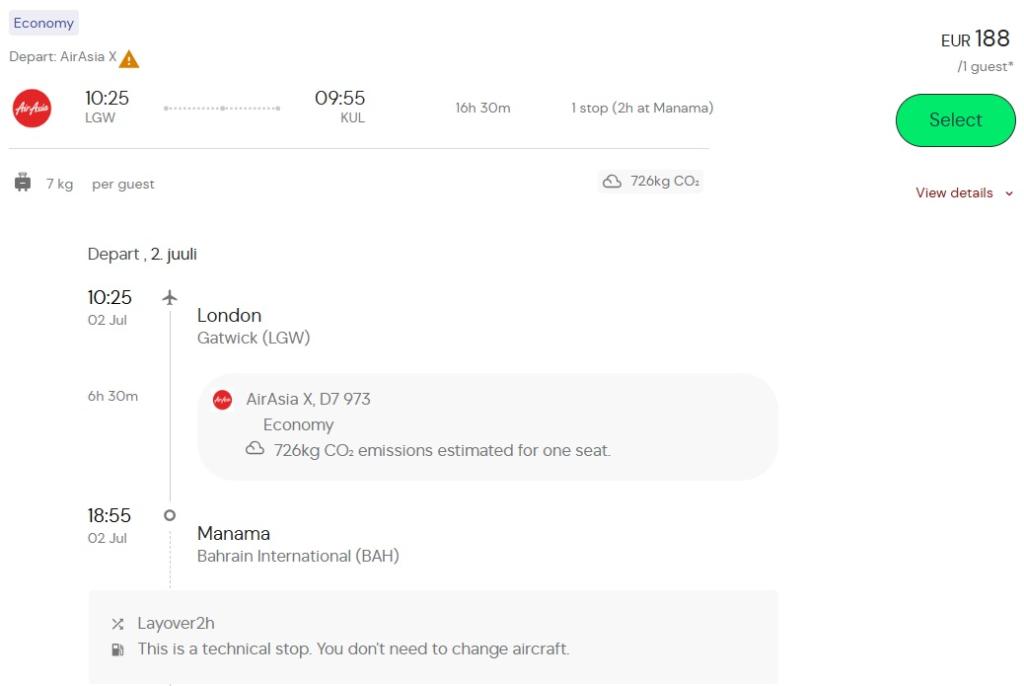Click the carry-on baggage 7 kg icon
The height and width of the screenshot is (686, 1024).
[x=23, y=183]
